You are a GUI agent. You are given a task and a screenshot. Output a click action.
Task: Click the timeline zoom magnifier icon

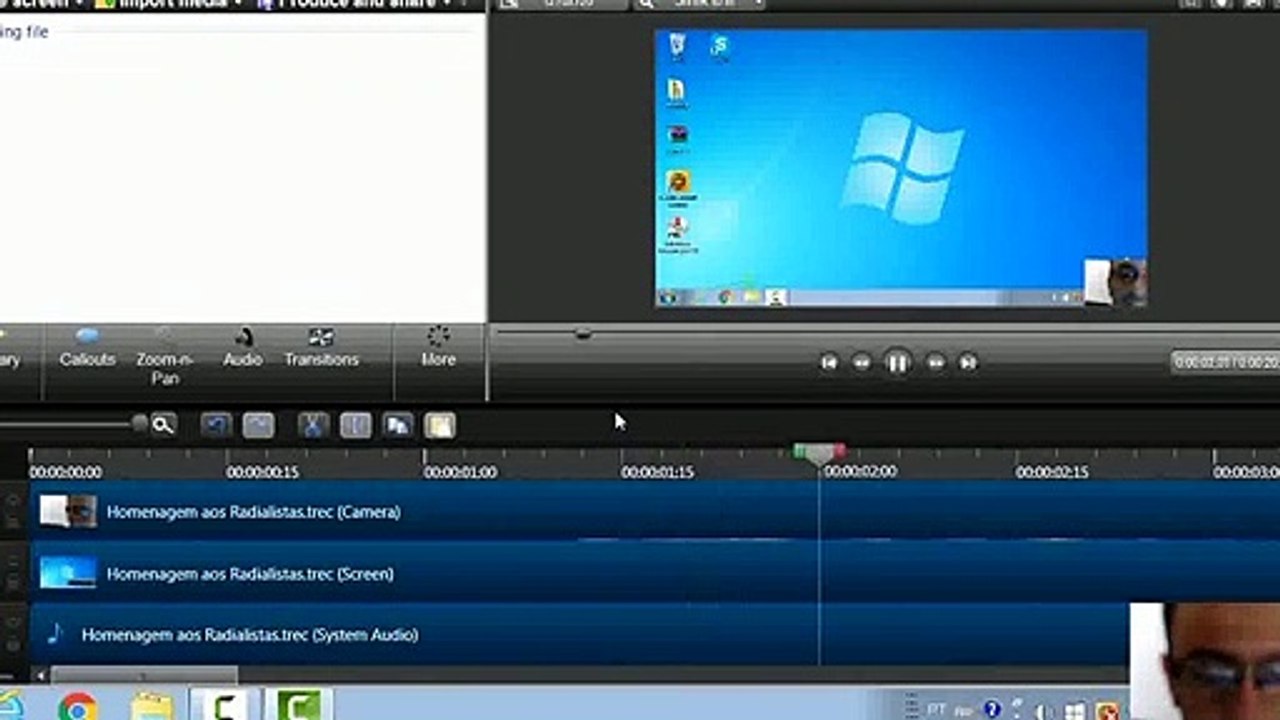coord(163,425)
